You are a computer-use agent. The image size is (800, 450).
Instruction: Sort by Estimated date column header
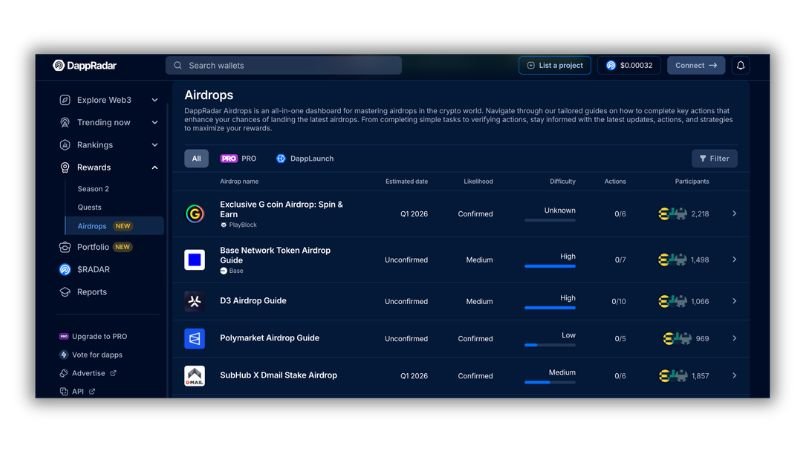coord(407,181)
